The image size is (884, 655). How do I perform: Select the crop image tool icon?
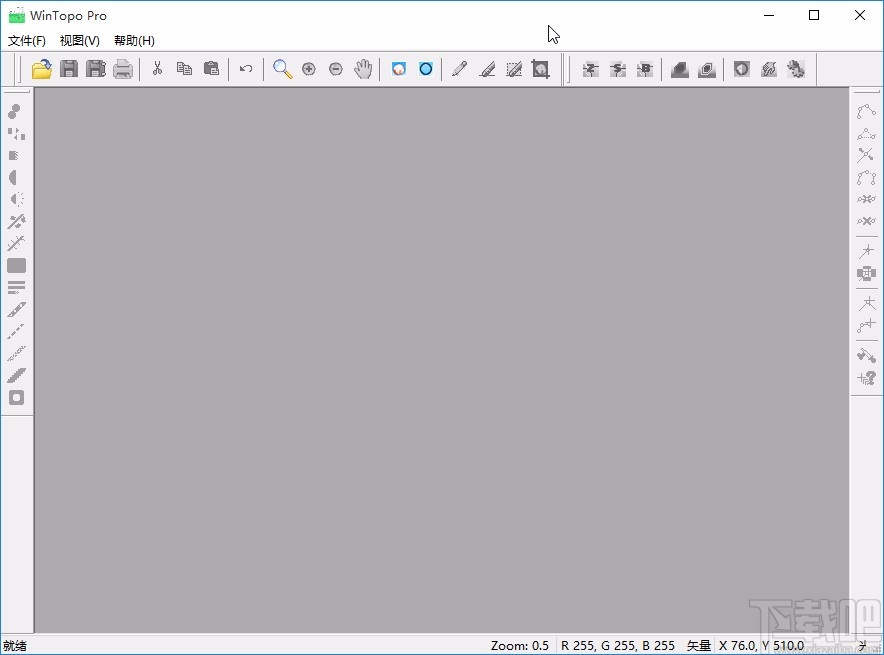pos(540,69)
